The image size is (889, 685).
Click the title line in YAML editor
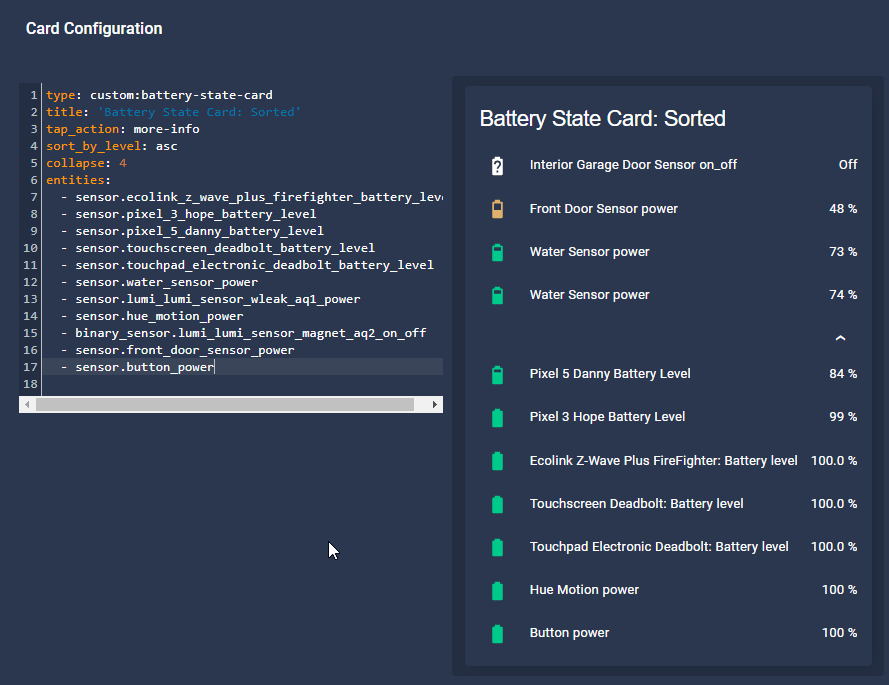point(173,112)
